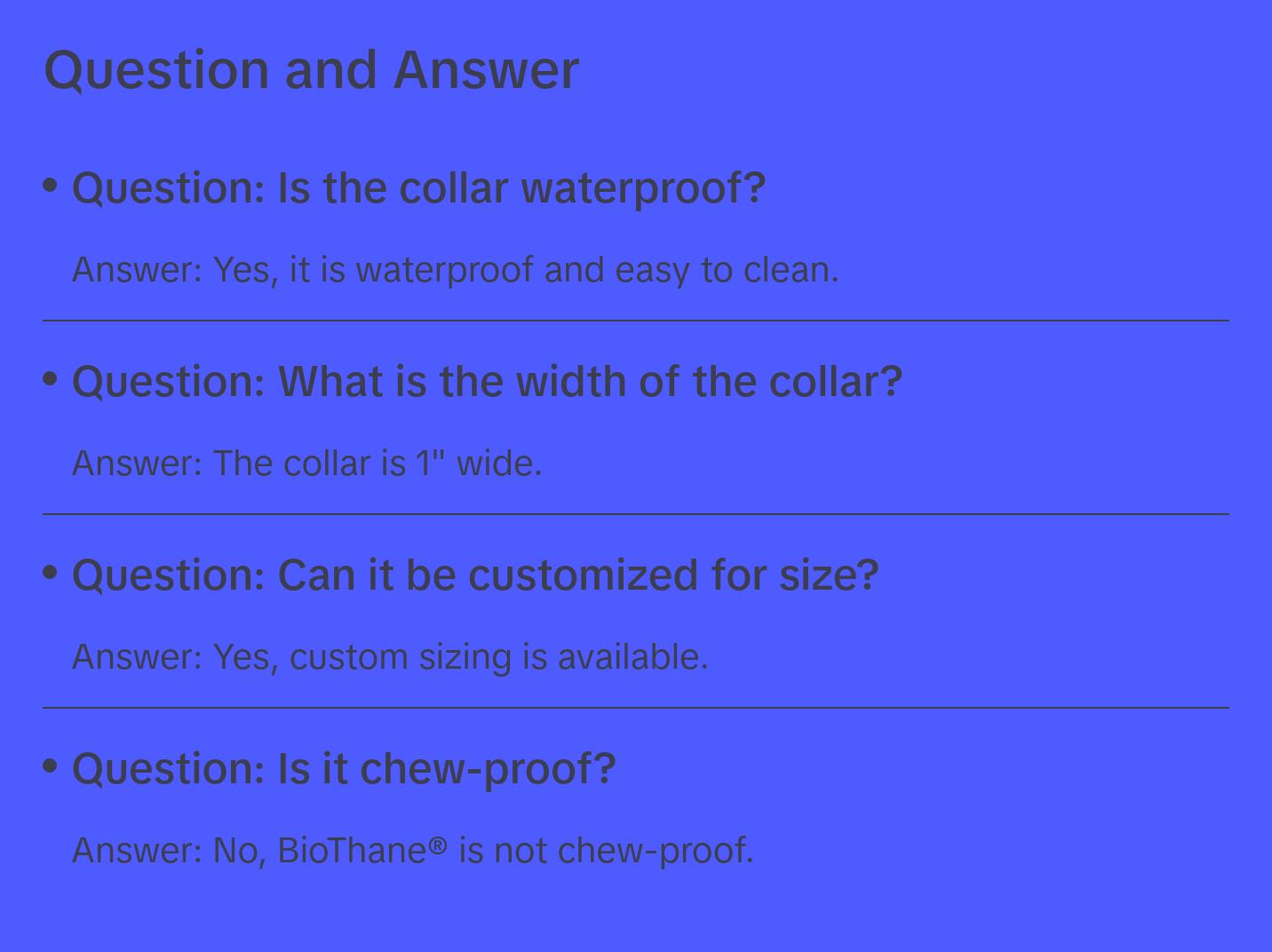
Task: Click the word "BioThane" in the last answer
Action: [x=353, y=851]
